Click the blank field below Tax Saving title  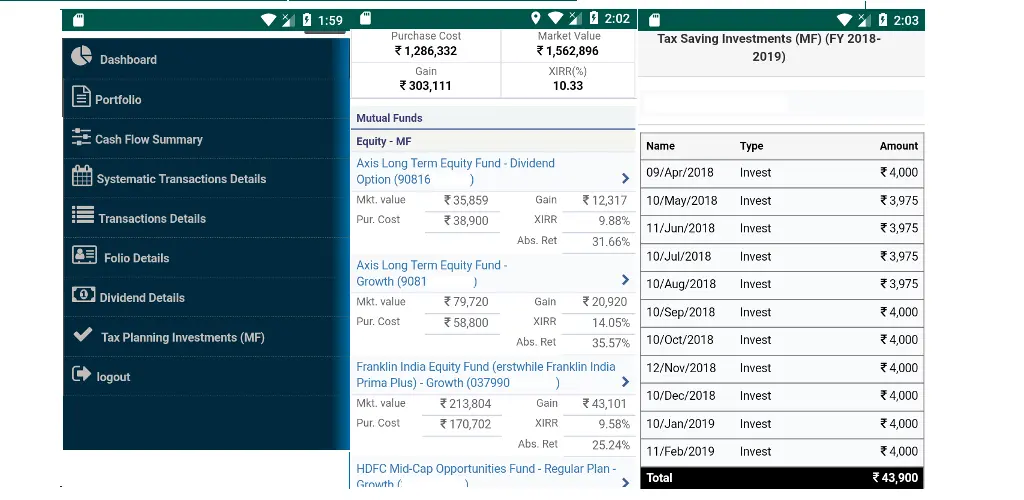pos(782,104)
